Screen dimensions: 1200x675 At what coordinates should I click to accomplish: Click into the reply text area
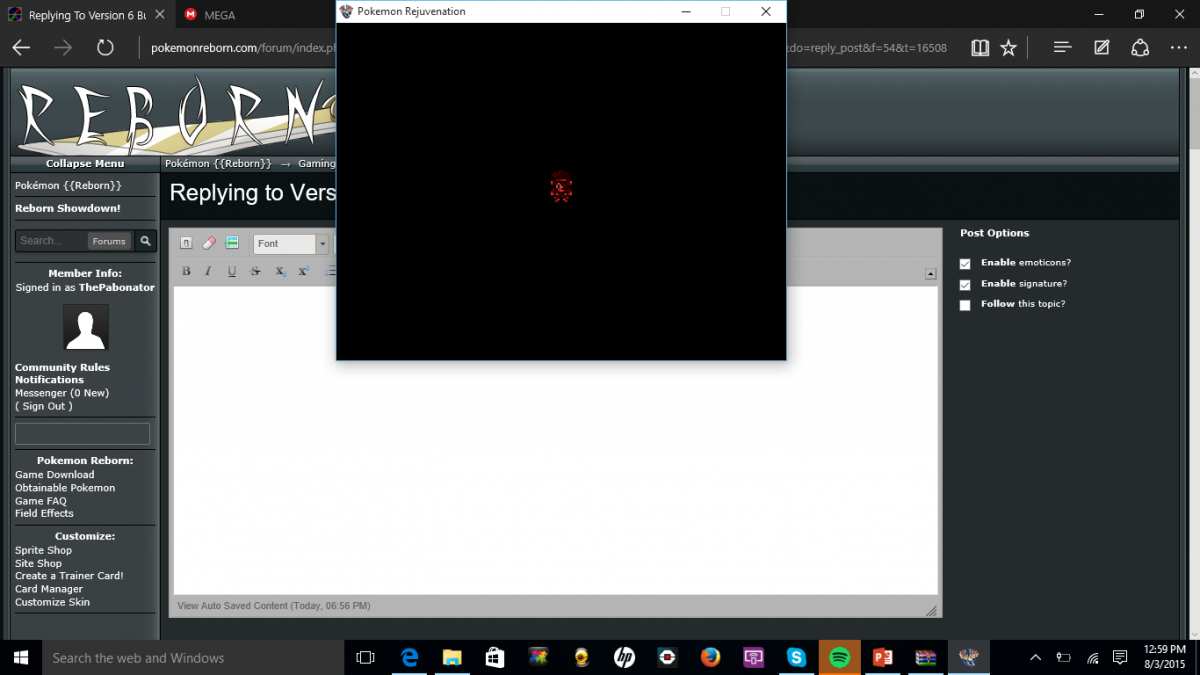[x=555, y=440]
